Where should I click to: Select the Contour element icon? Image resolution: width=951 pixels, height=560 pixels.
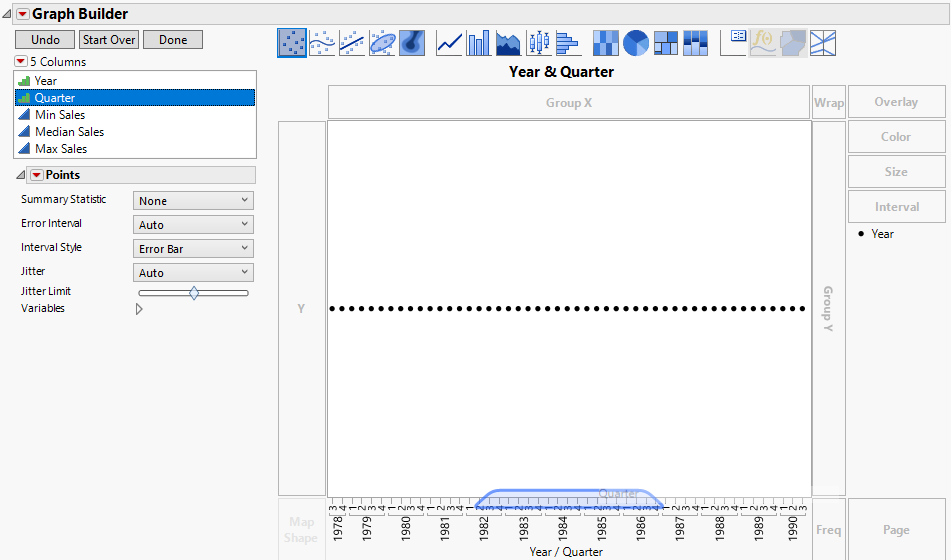(413, 43)
